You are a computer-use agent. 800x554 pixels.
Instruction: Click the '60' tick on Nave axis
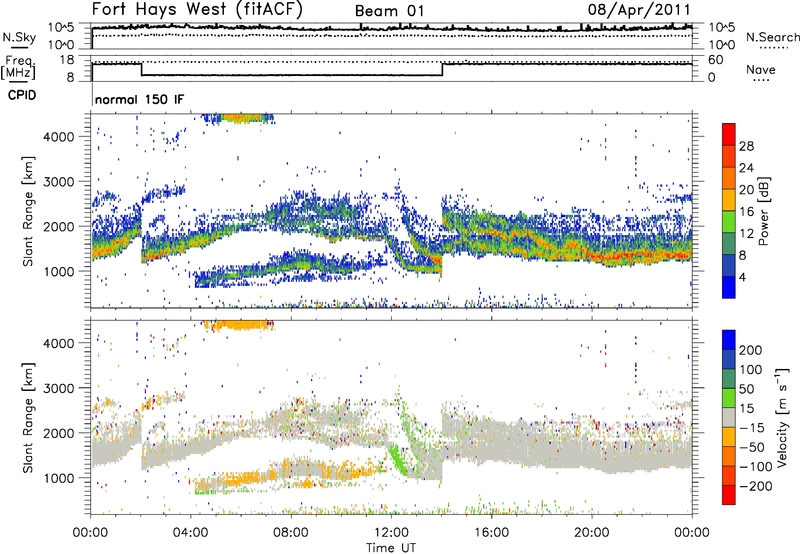pyautogui.click(x=715, y=60)
